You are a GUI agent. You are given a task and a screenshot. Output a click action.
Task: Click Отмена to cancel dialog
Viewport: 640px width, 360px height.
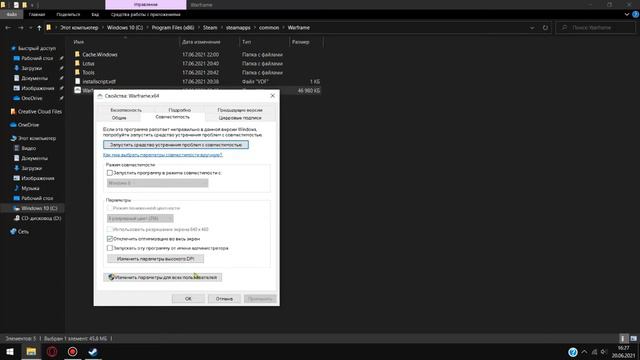(224, 299)
